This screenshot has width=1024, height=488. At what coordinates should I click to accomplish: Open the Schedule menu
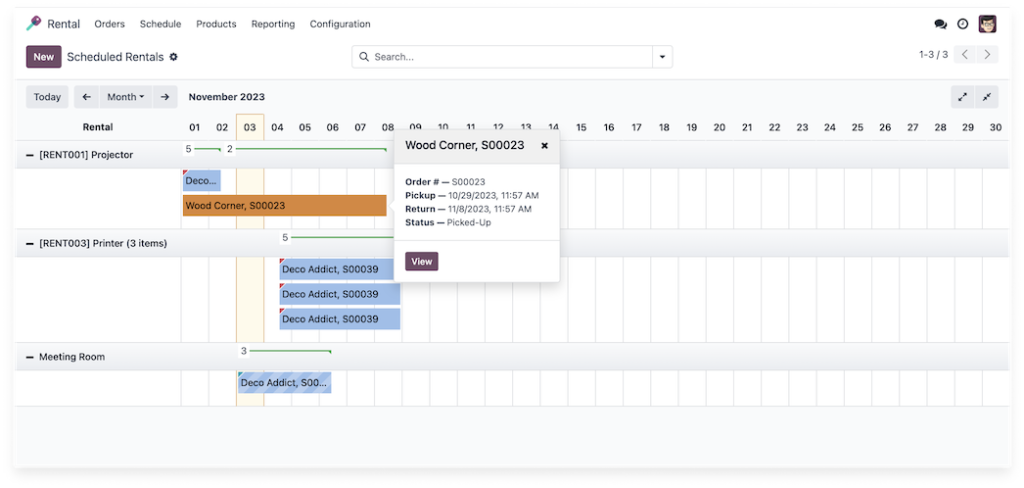[160, 24]
